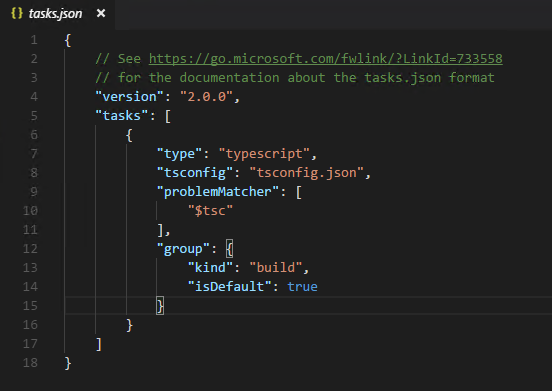The image size is (552, 391).
Task: Click line number 9 in gutter
Action: click(34, 192)
